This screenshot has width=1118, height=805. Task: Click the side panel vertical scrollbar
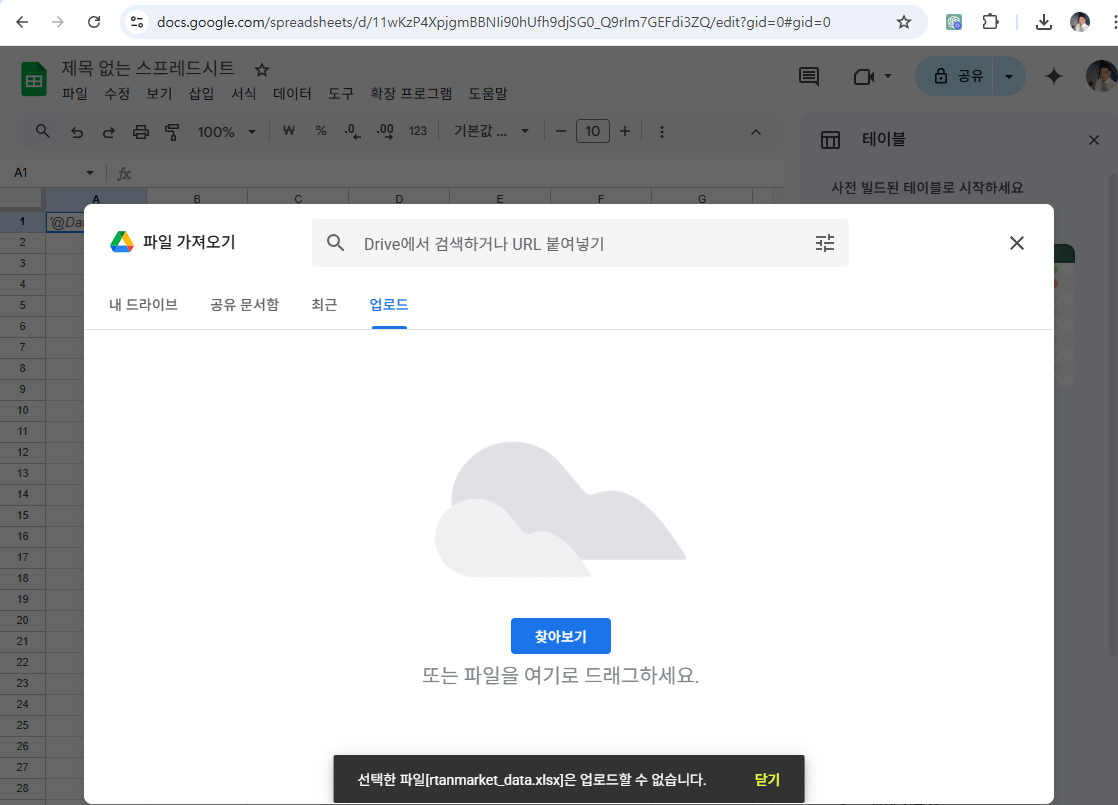tap(1113, 414)
